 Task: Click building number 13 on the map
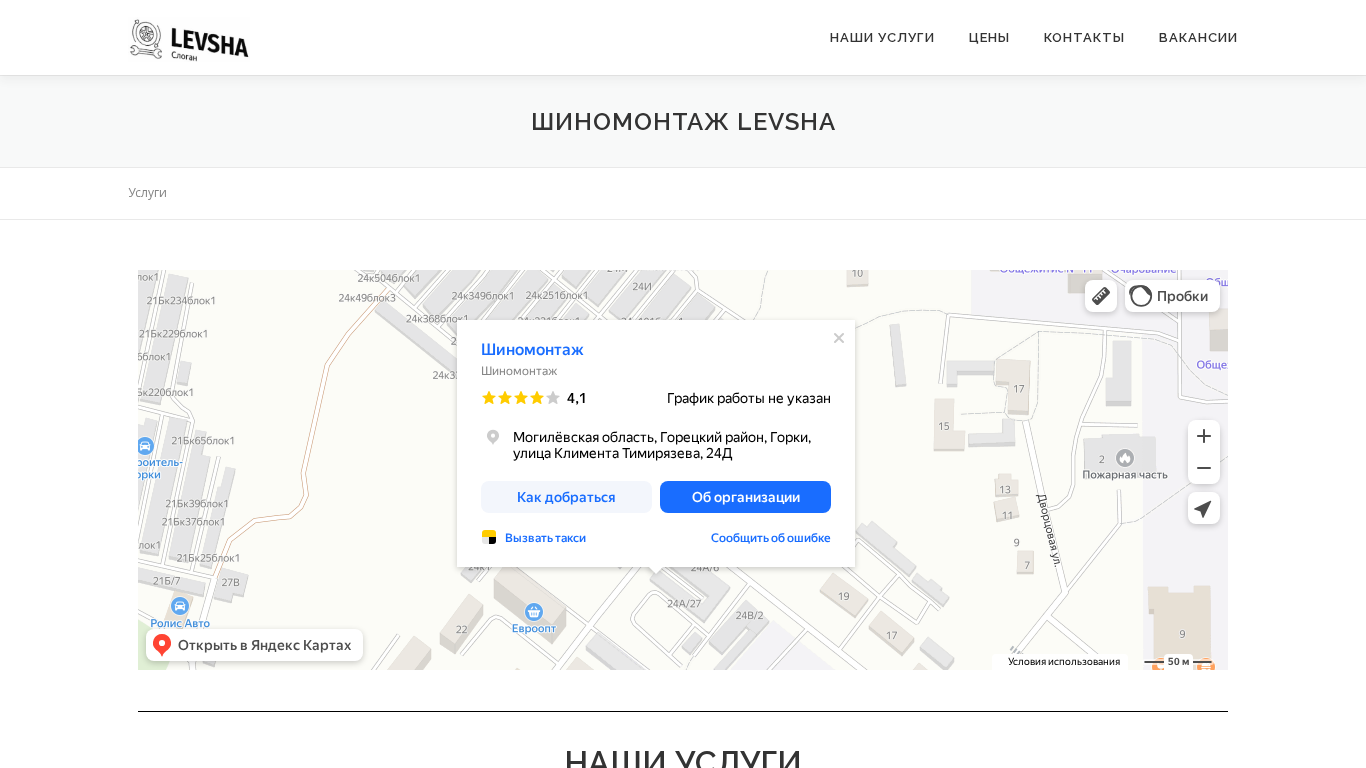click(1005, 490)
